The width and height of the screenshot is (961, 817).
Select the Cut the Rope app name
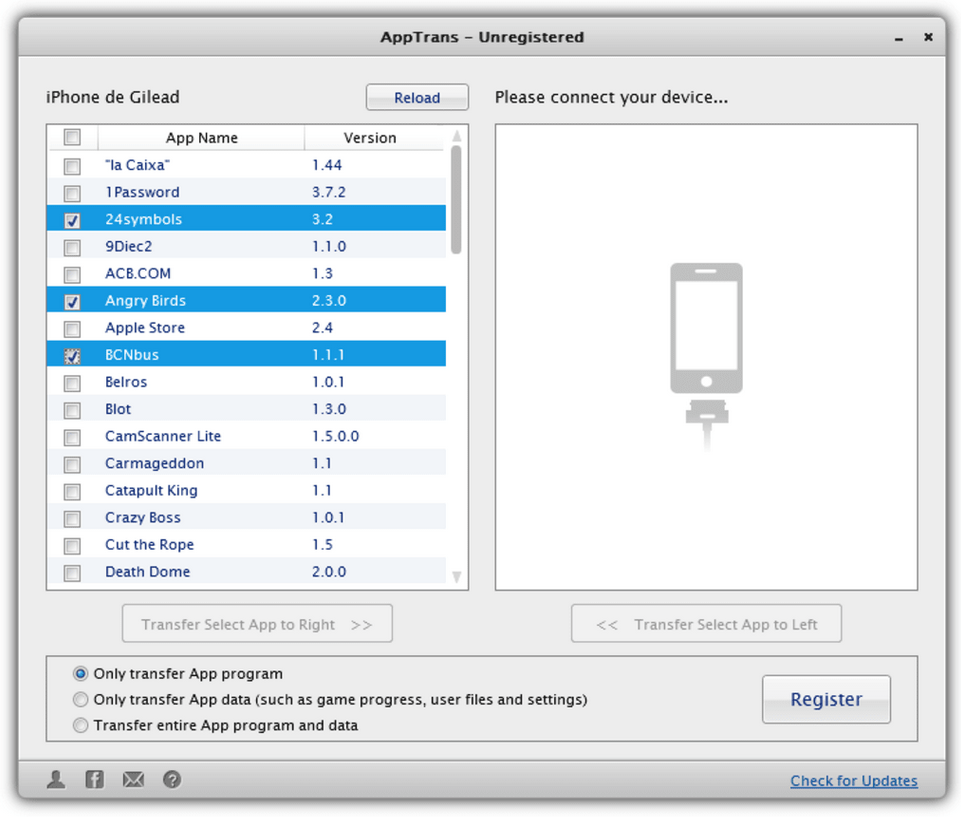pos(150,544)
